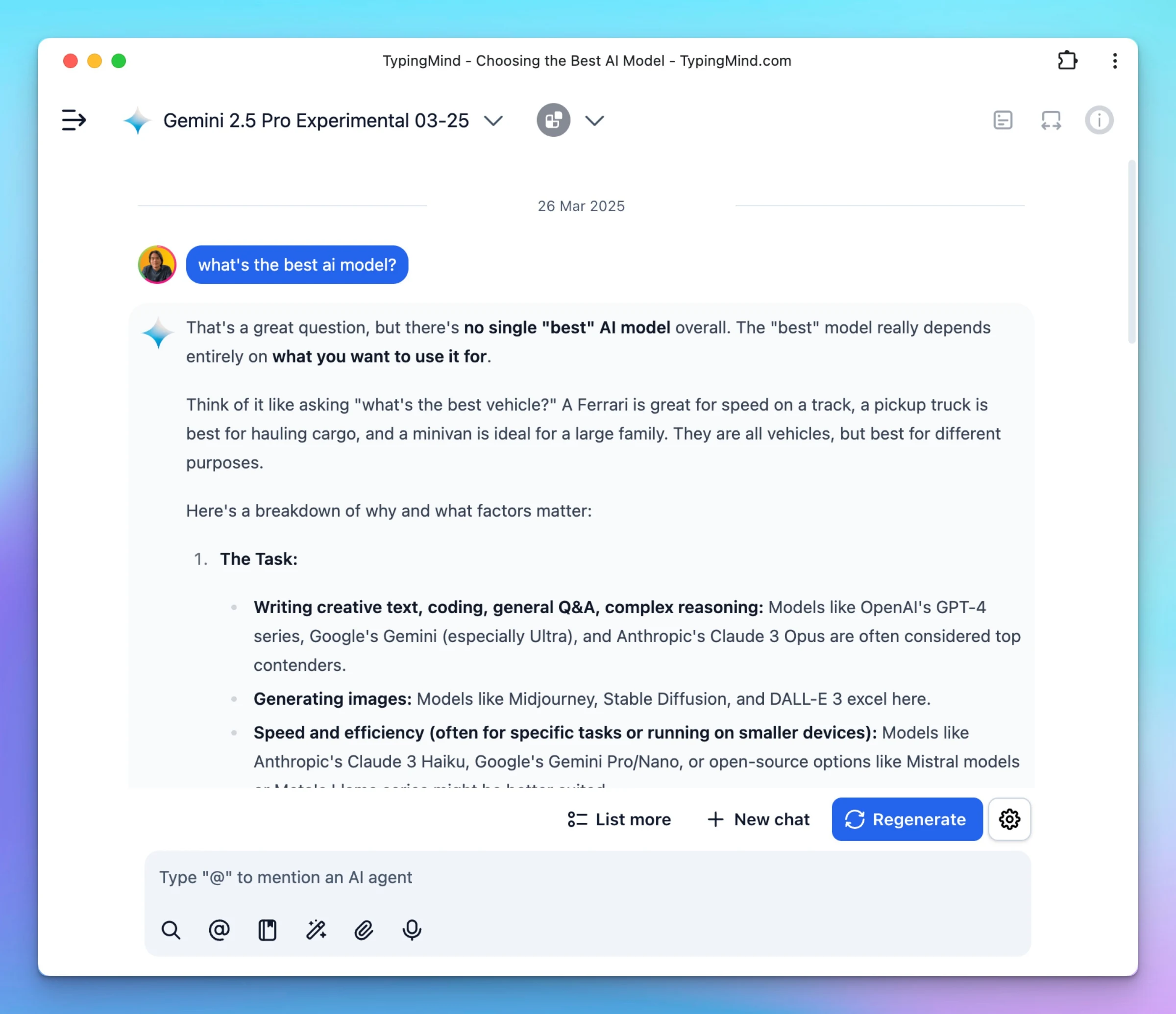Image resolution: width=1176 pixels, height=1014 pixels.
Task: Click the 26 Mar 2025 date label
Action: point(581,206)
